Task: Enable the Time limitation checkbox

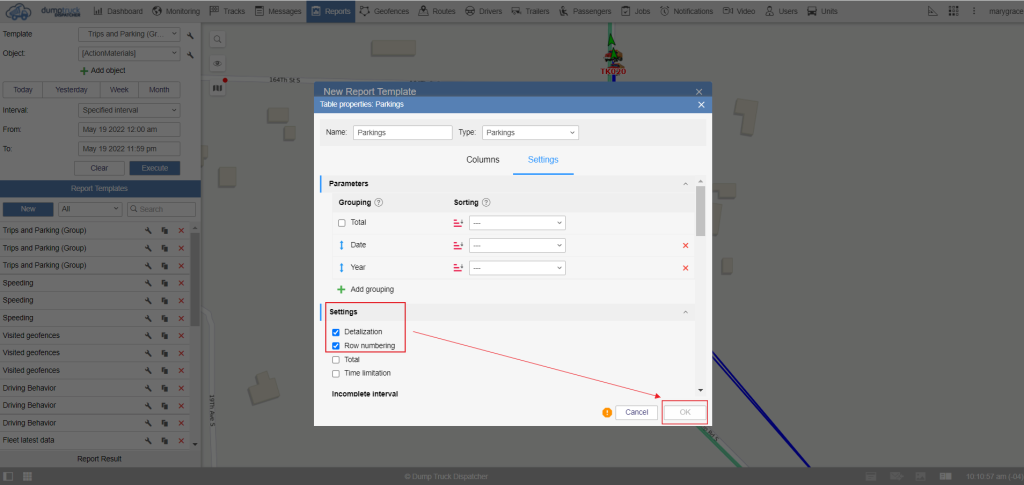Action: 336,373
